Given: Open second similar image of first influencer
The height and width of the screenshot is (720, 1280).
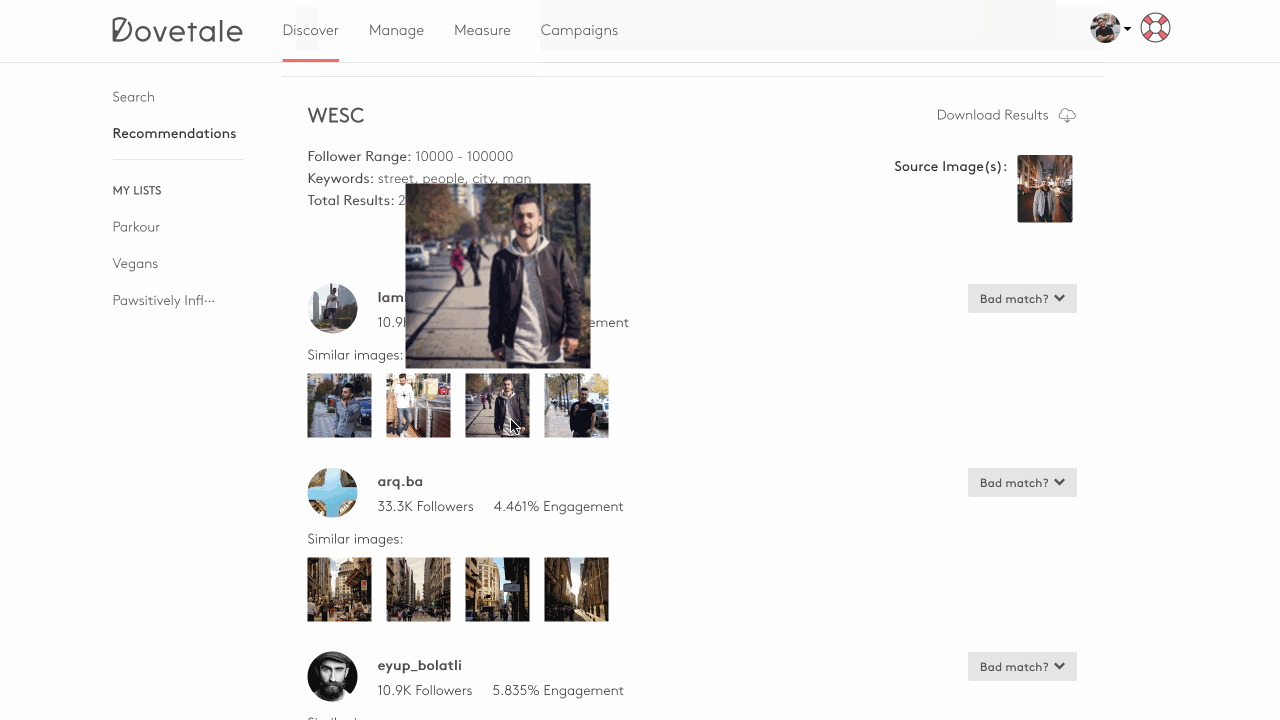Looking at the screenshot, I should coord(418,405).
